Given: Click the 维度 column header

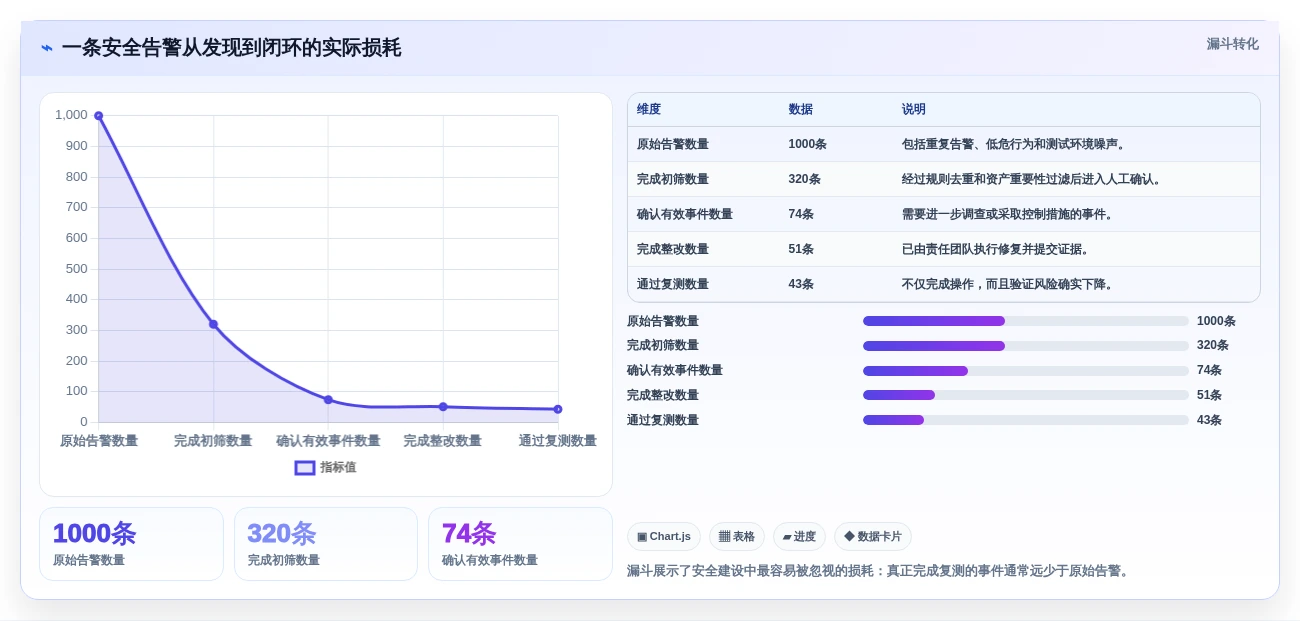Looking at the screenshot, I should point(649,109).
